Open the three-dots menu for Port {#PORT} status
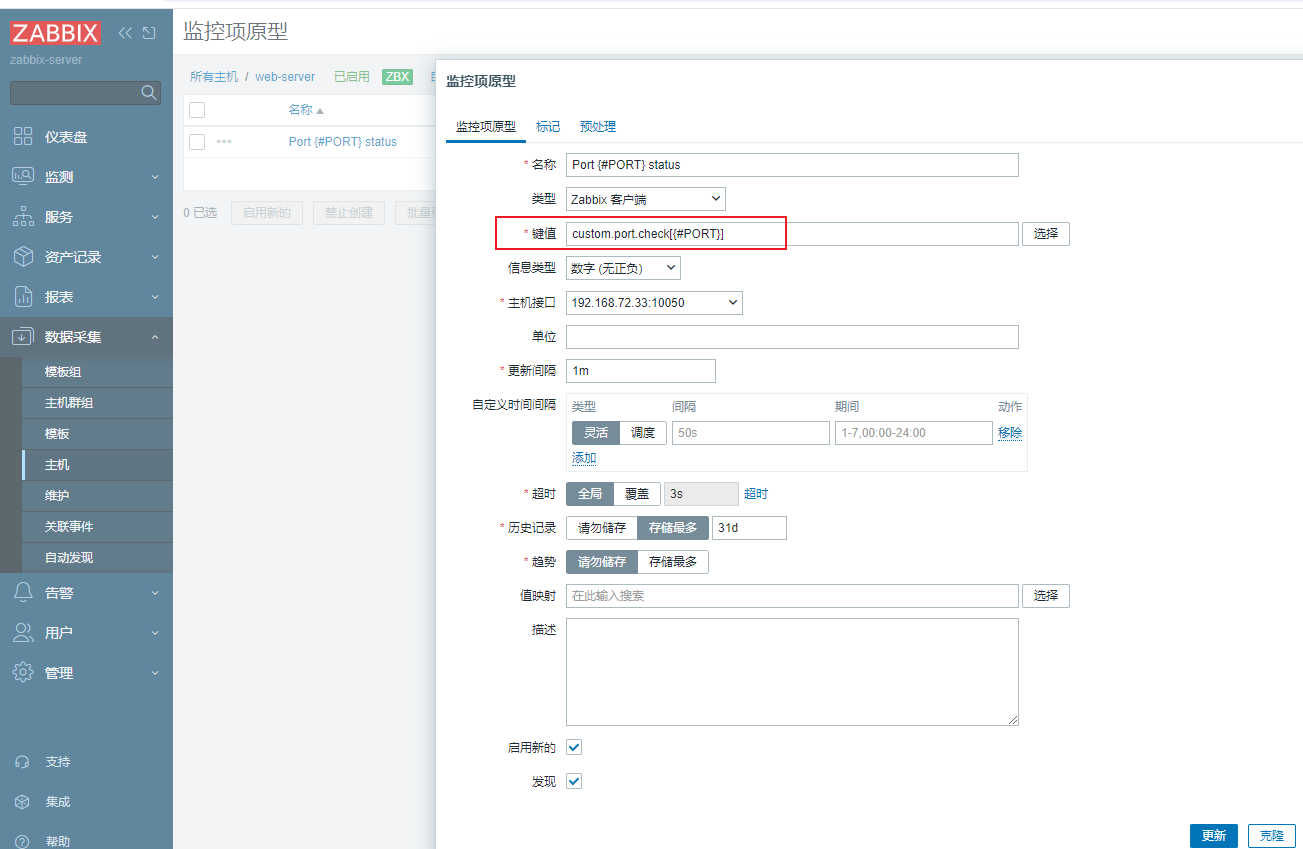Image resolution: width=1303 pixels, height=849 pixels. tap(224, 142)
